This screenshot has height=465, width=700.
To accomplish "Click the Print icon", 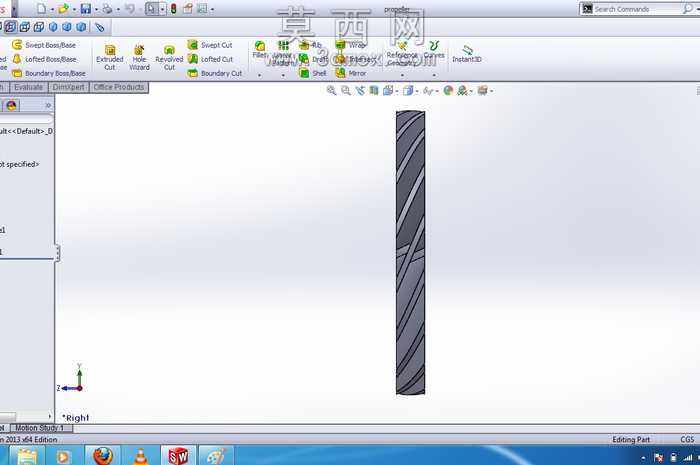I will 108,8.
